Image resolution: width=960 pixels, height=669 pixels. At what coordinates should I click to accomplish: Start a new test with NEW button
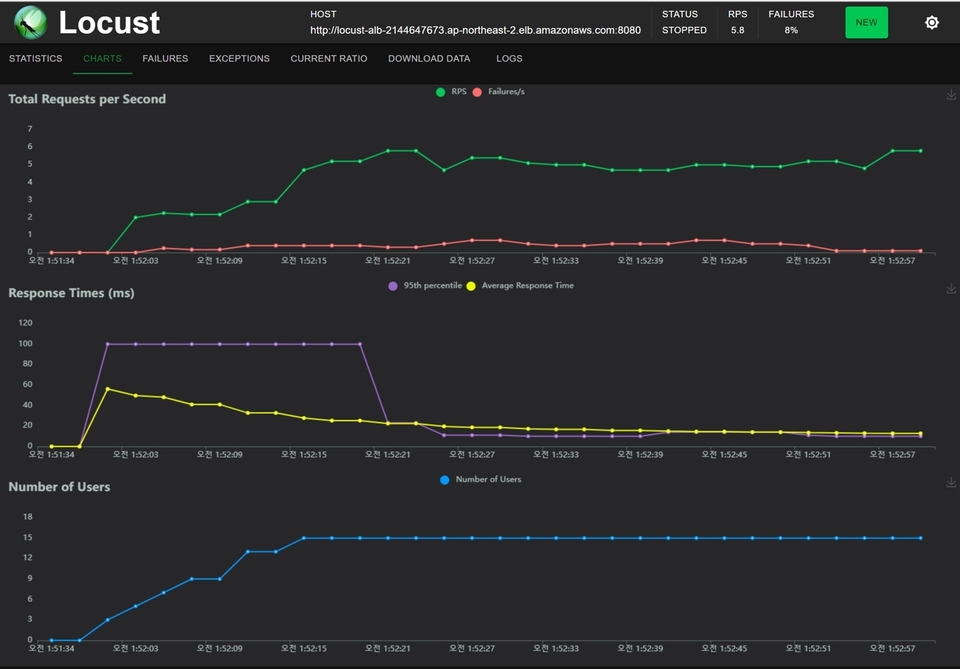point(866,23)
